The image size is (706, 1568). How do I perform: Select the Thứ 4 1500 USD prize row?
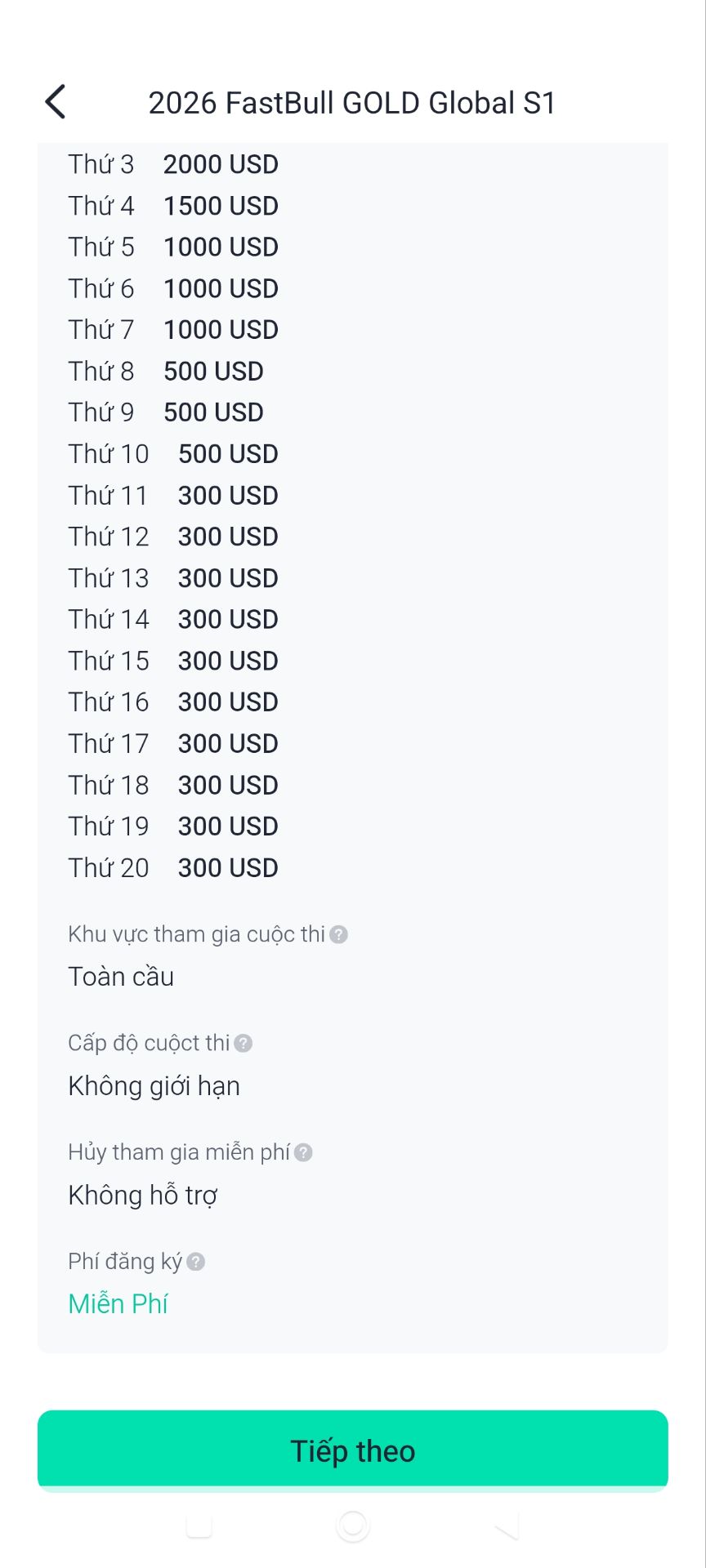point(173,206)
